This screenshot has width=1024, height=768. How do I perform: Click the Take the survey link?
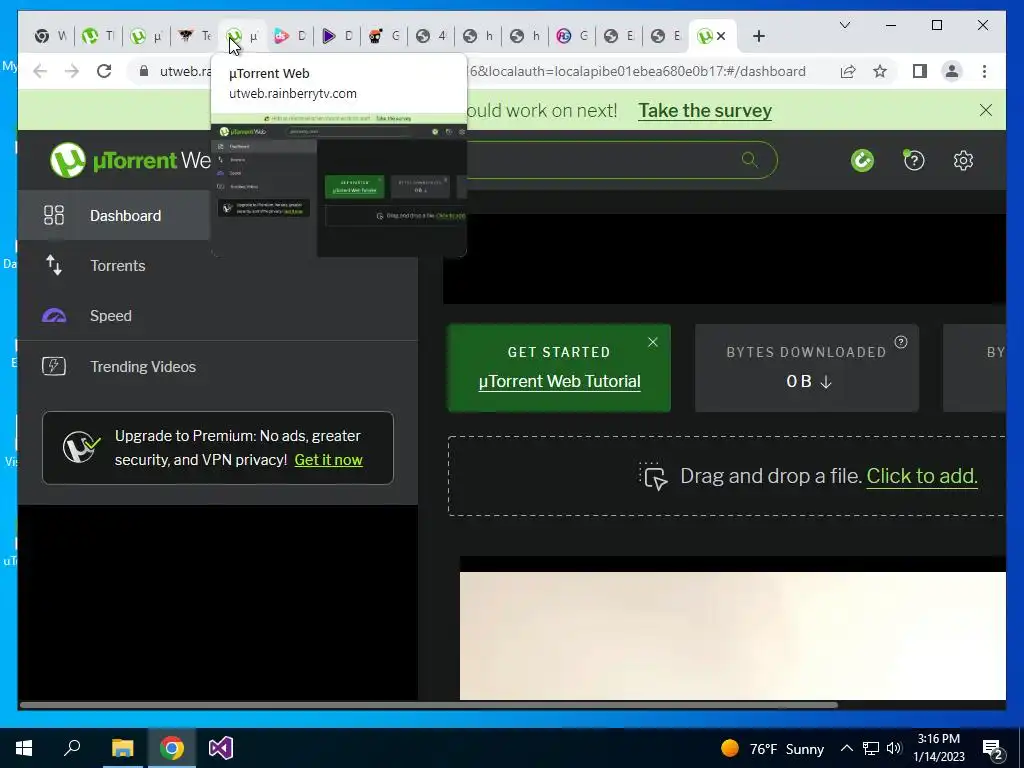(705, 110)
